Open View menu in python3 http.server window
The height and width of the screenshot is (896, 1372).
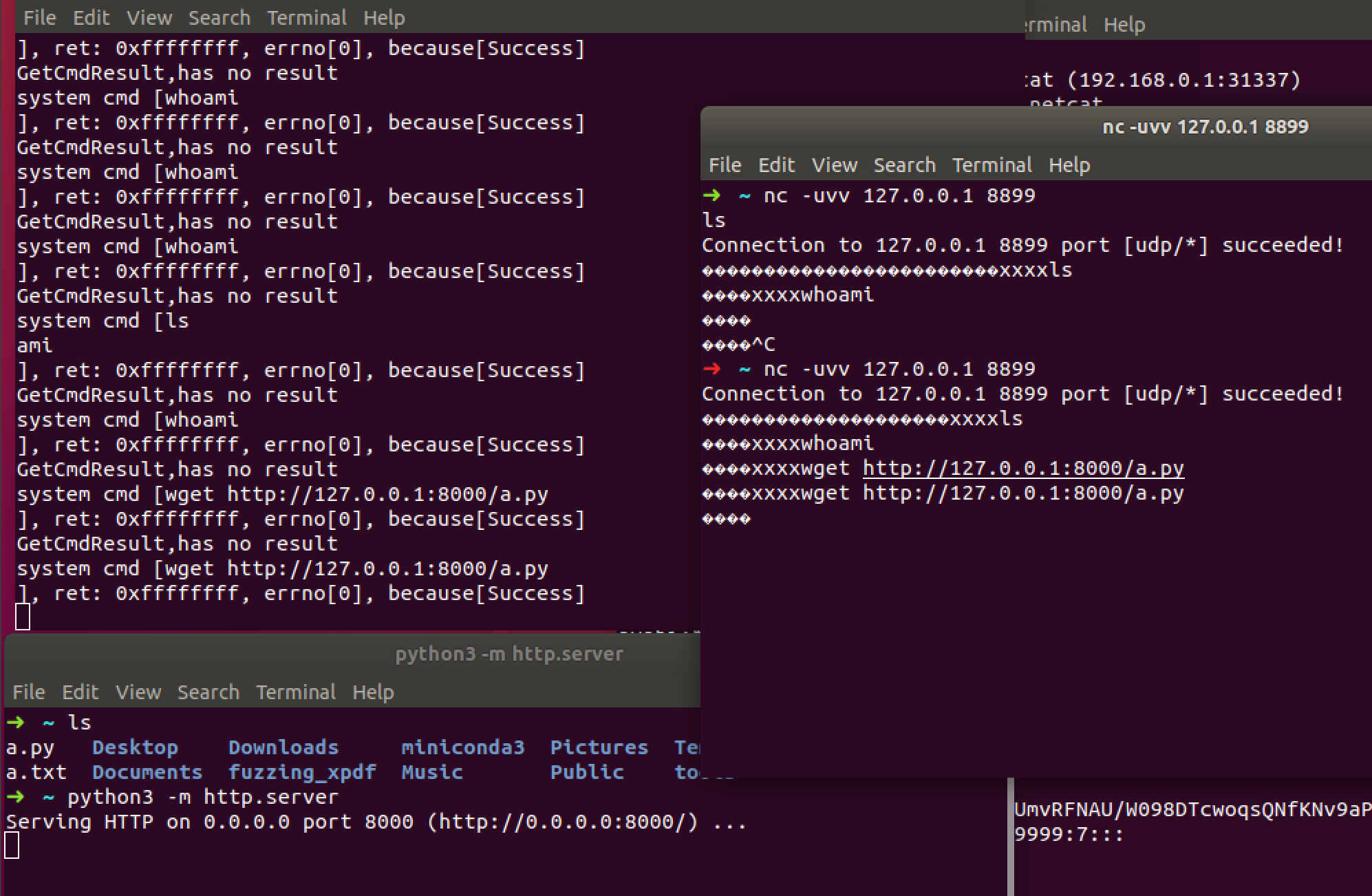(x=138, y=692)
